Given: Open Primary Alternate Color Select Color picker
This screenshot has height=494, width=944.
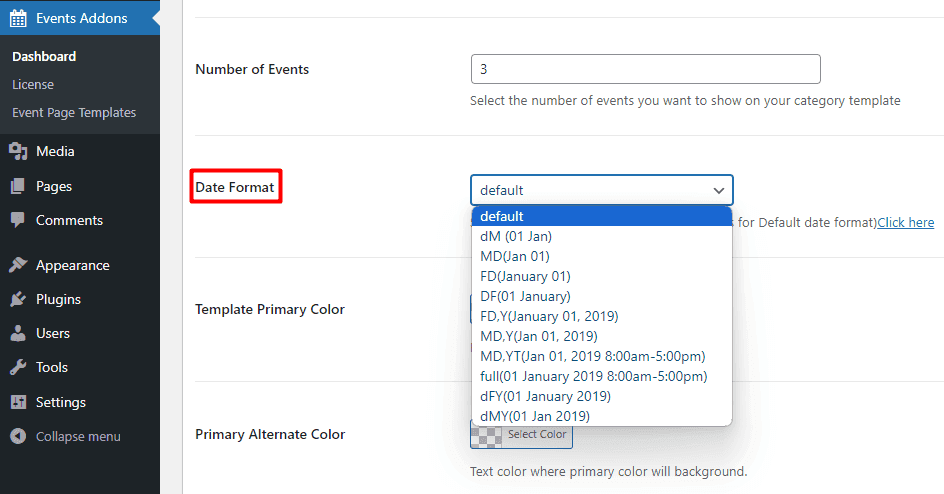Looking at the screenshot, I should [x=522, y=434].
